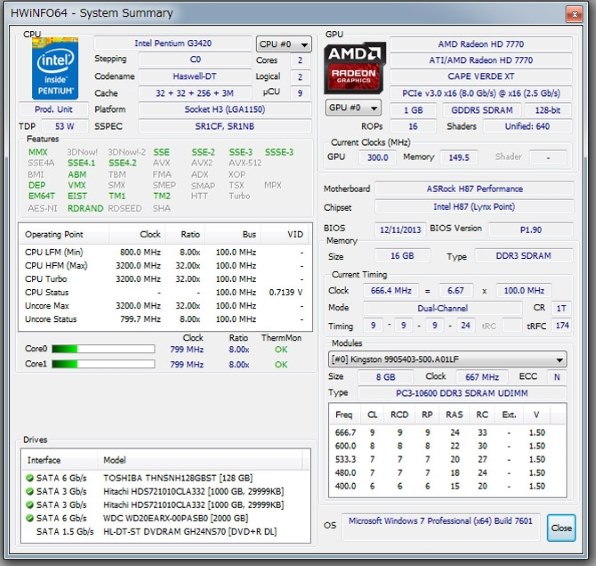Image resolution: width=596 pixels, height=566 pixels.
Task: Click the memory clock 666.4 MHz field
Action: pyautogui.click(x=391, y=291)
